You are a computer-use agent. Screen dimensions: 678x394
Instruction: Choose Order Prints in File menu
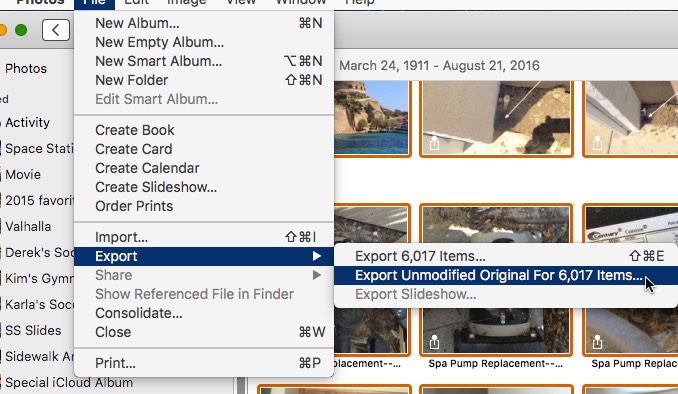(x=204, y=206)
